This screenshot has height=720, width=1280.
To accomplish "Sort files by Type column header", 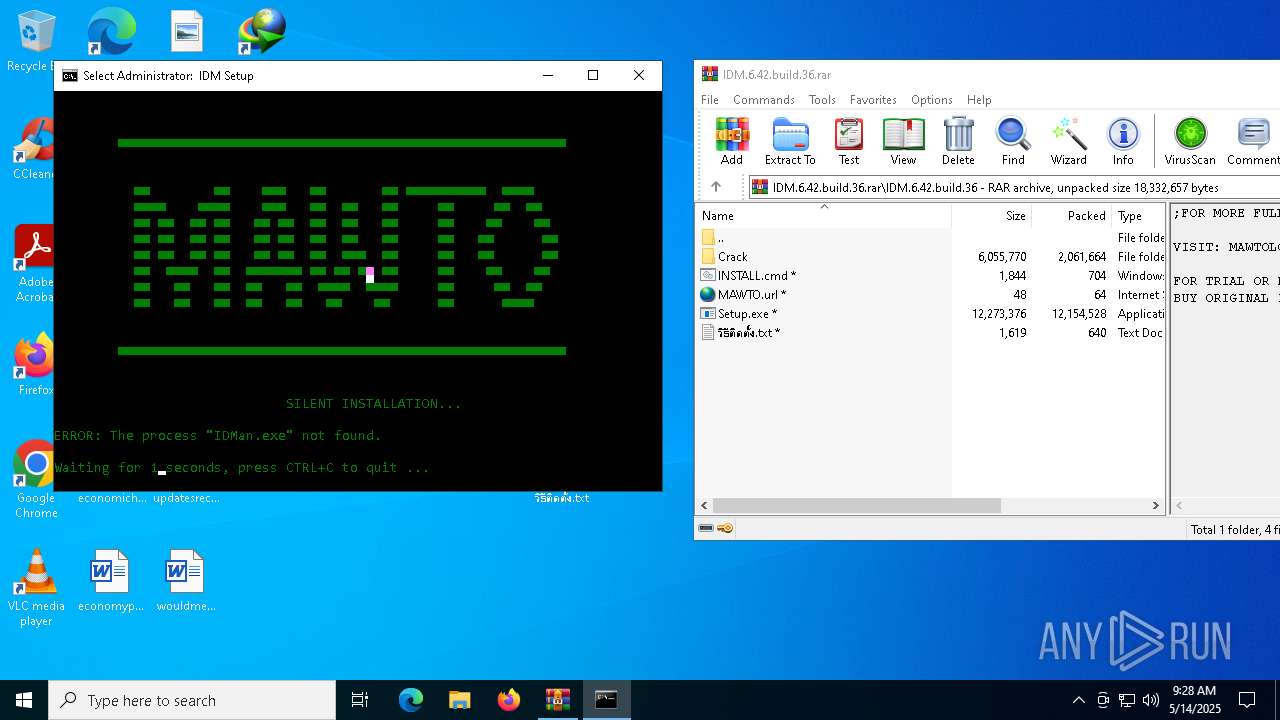I will [x=1138, y=215].
